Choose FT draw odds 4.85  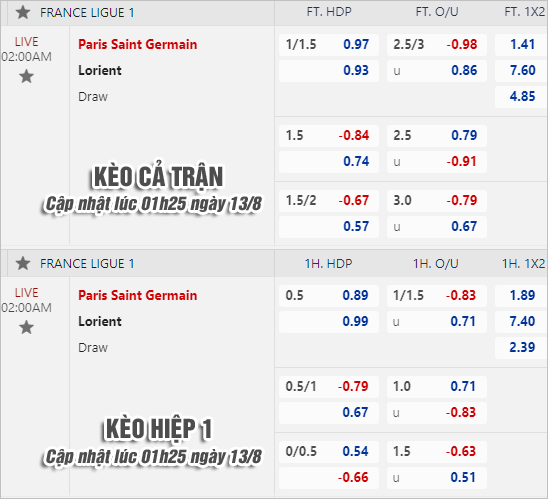coord(521,96)
